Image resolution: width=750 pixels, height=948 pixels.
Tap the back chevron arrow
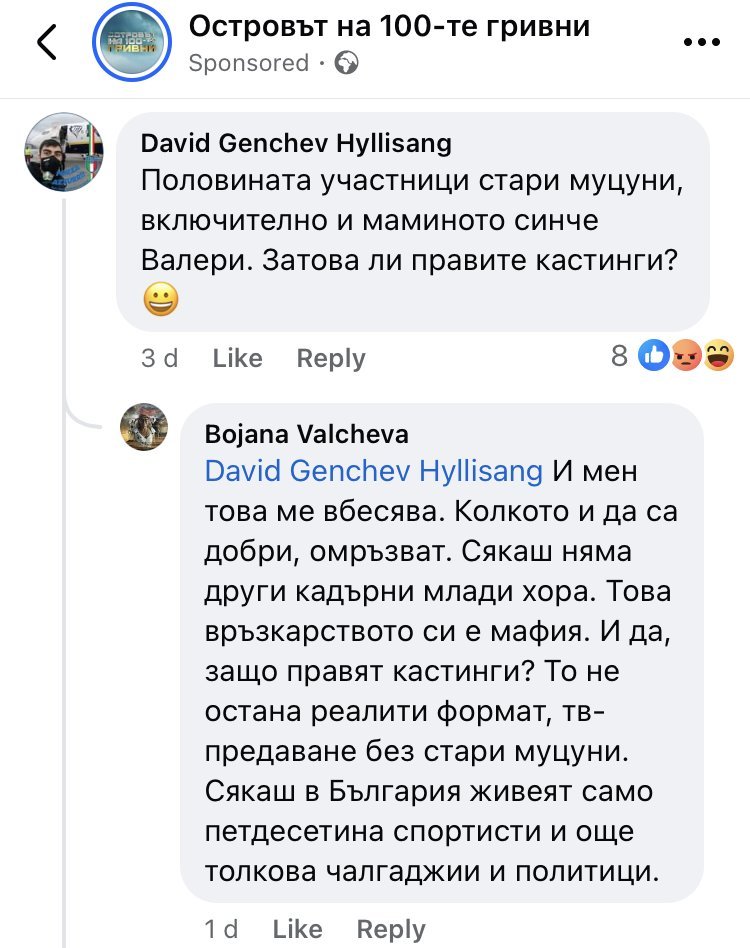[46, 43]
